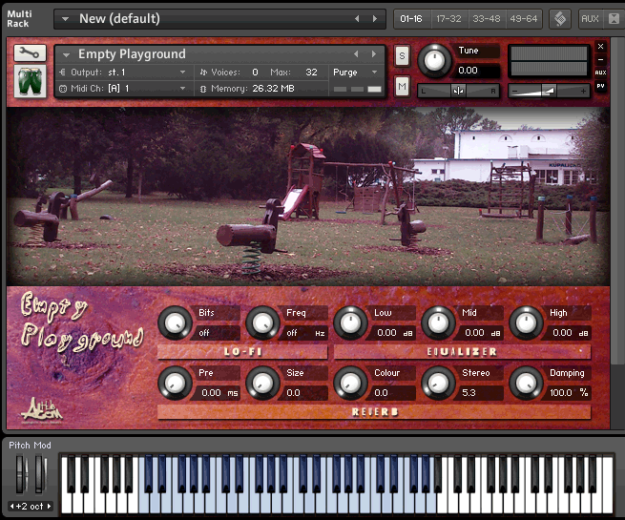Mute the Empty Playground instrument
Viewport: 625px width, 520px height.
[x=402, y=86]
